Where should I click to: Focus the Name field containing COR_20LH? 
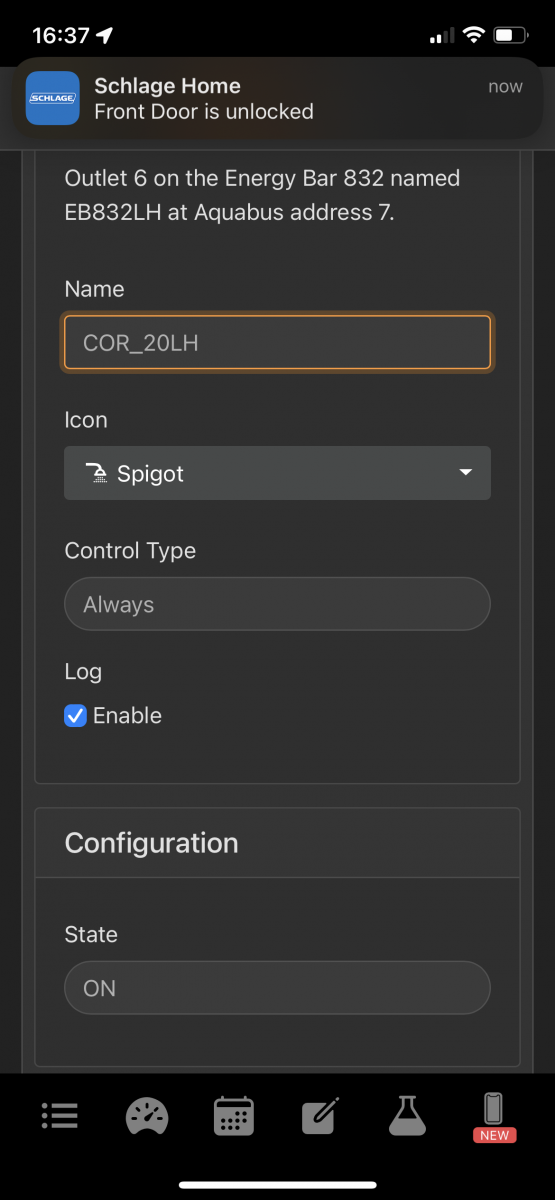[277, 343]
